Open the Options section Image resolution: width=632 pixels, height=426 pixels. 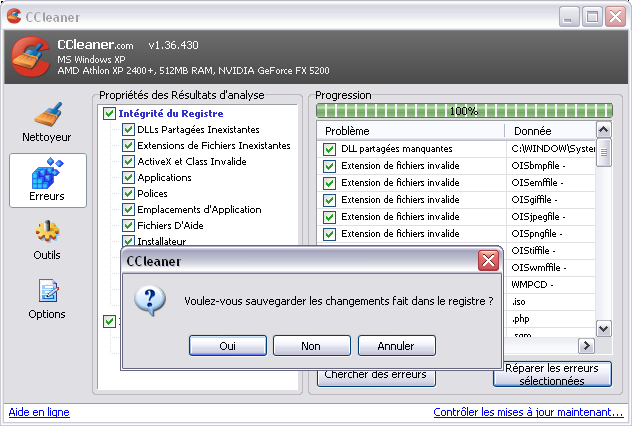pos(47,299)
